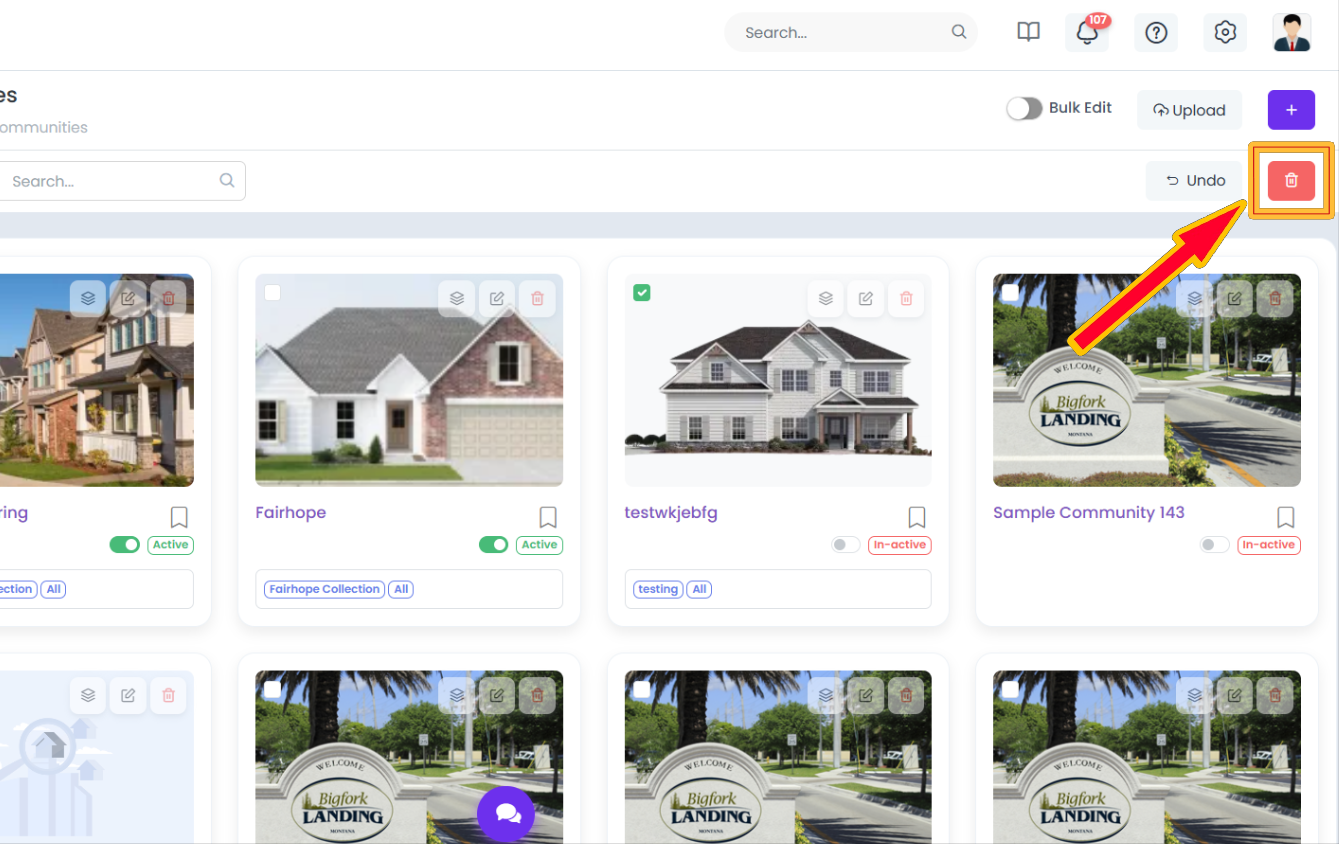This screenshot has height=844, width=1339.
Task: Open the layers icon on the testwkjebfg card
Action: (x=826, y=298)
